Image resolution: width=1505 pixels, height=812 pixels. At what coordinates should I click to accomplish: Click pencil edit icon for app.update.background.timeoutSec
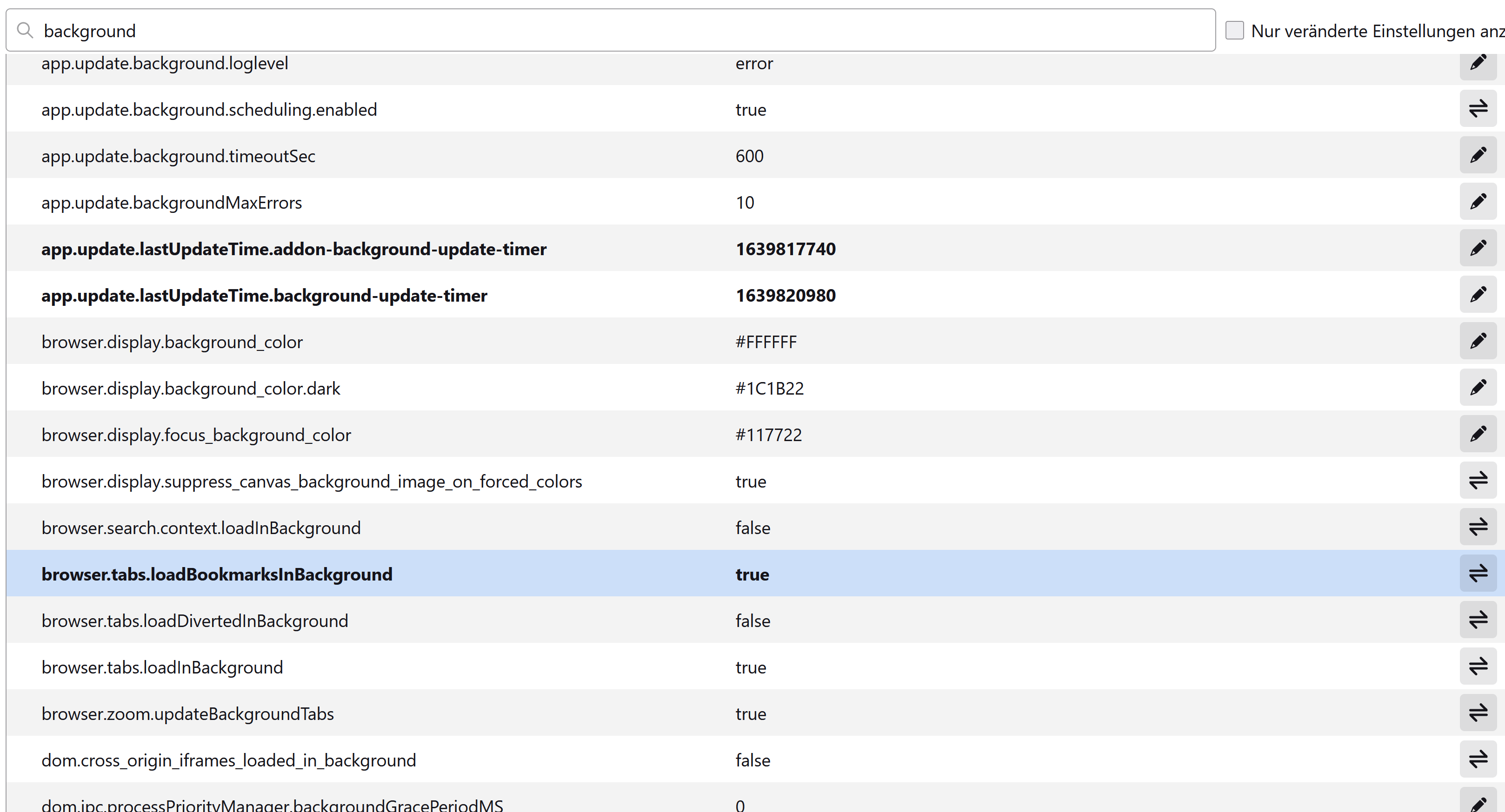[x=1478, y=155]
